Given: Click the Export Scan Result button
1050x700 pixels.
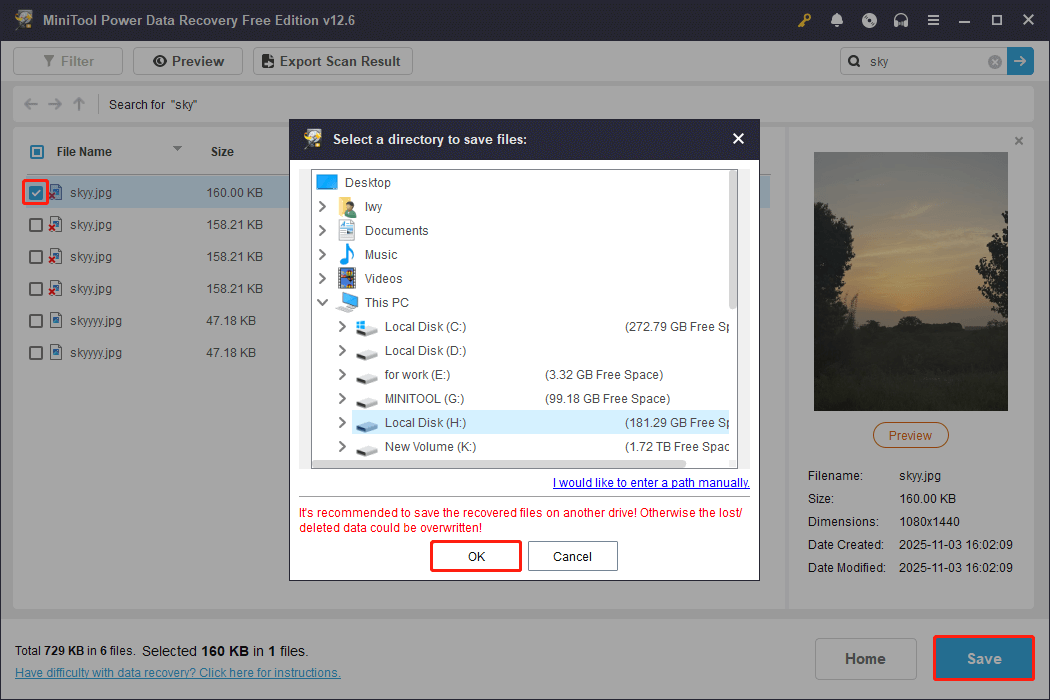Looking at the screenshot, I should [332, 61].
